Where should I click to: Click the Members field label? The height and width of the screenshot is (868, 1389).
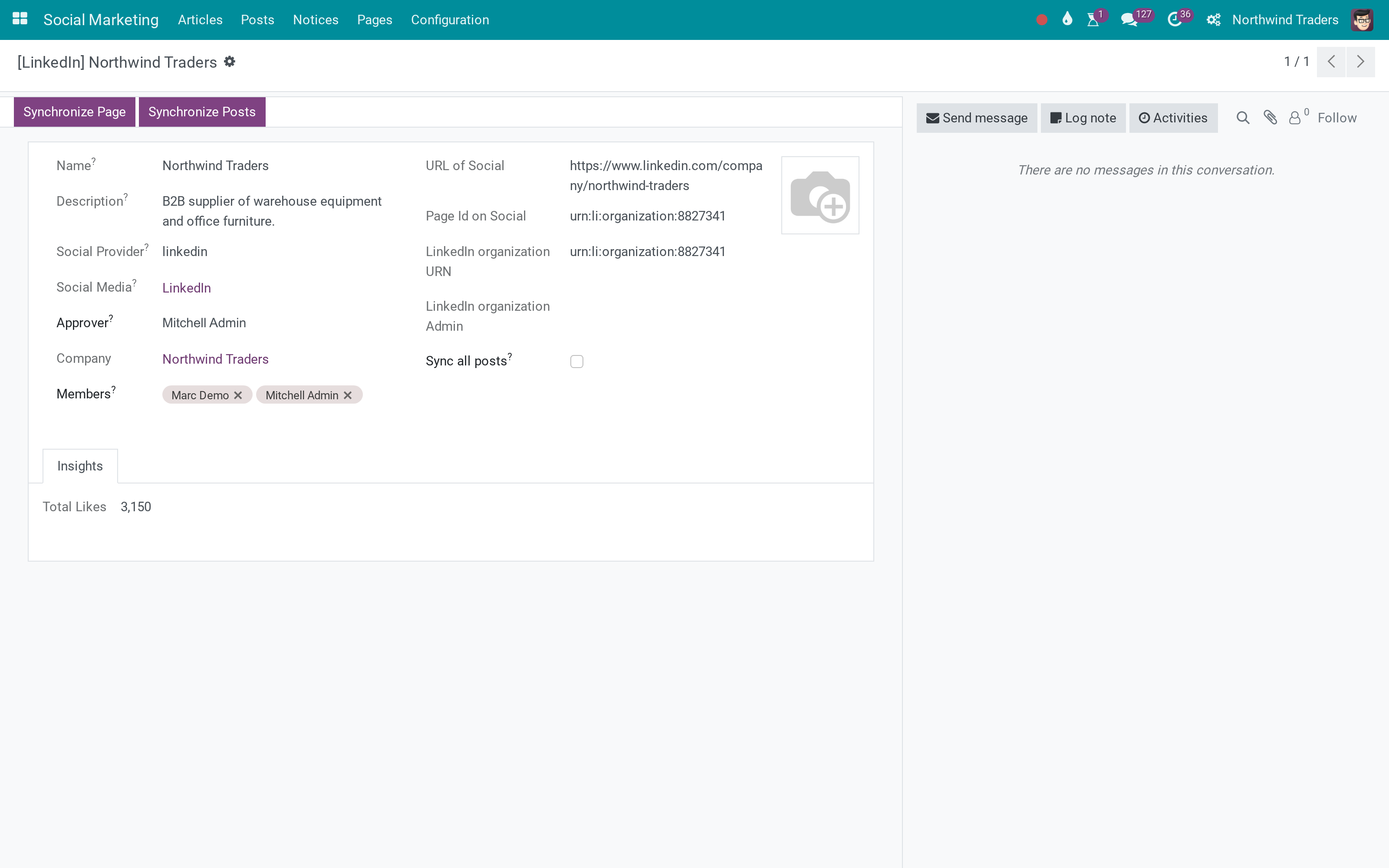pyautogui.click(x=83, y=394)
